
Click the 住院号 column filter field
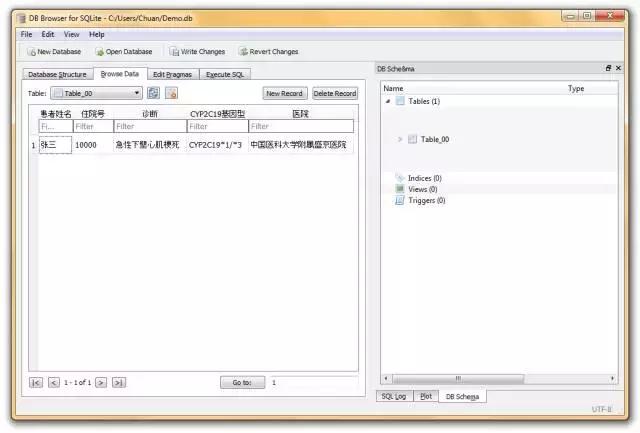click(x=93, y=126)
